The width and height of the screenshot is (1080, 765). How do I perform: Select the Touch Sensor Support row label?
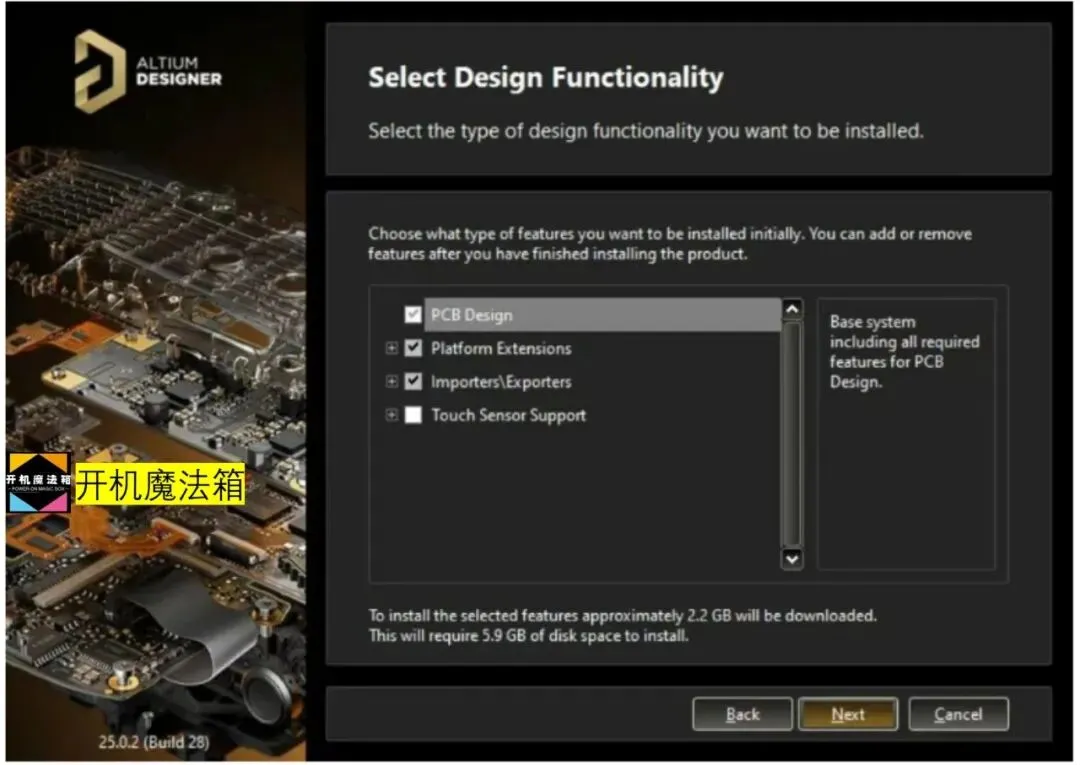pos(508,415)
